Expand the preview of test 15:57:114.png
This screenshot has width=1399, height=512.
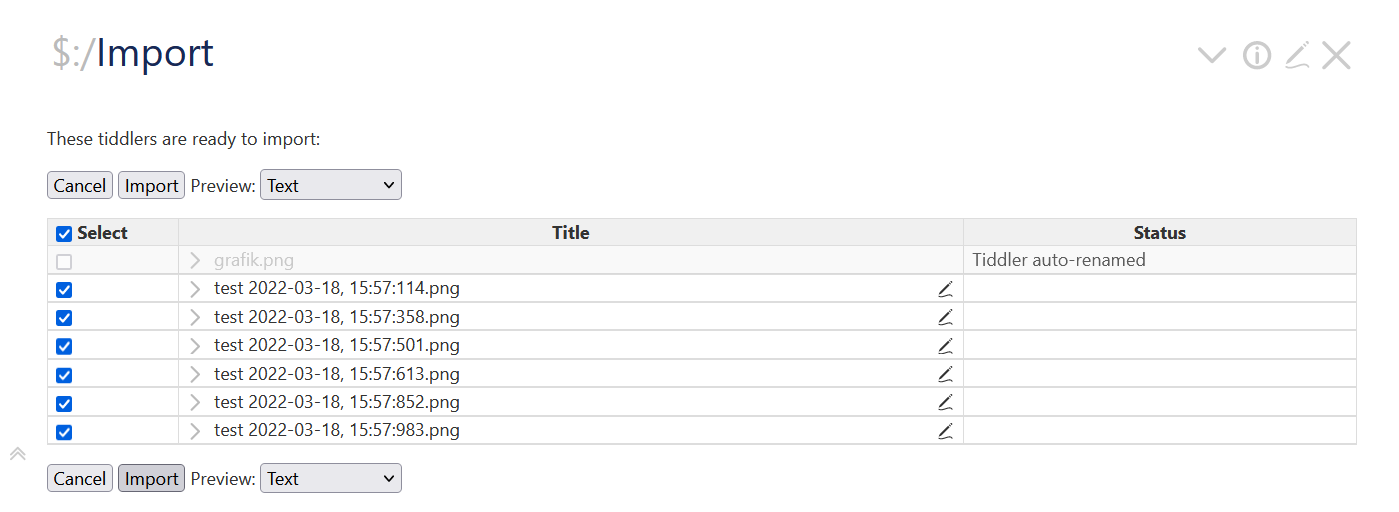click(195, 289)
